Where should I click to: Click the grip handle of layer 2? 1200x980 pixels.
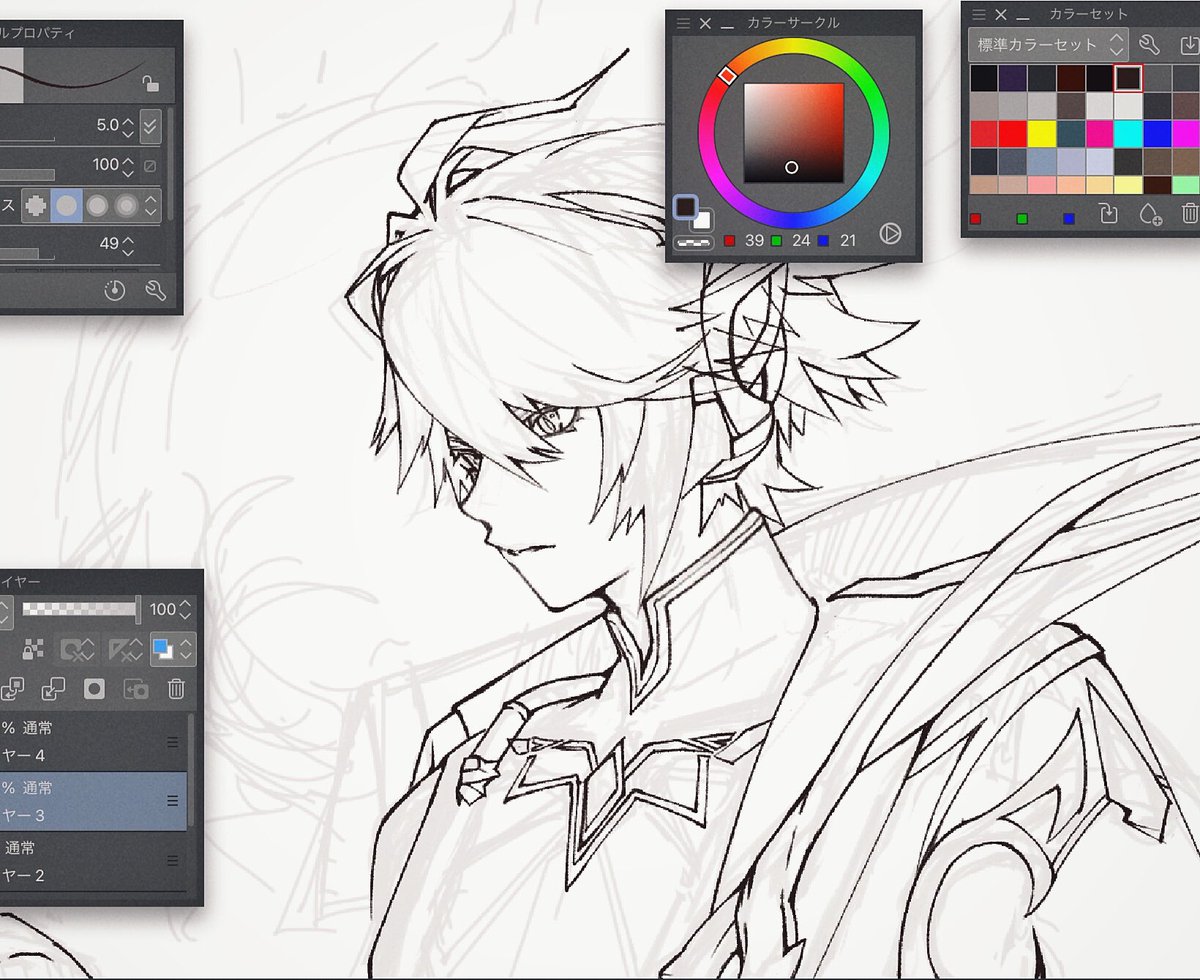coord(172,860)
